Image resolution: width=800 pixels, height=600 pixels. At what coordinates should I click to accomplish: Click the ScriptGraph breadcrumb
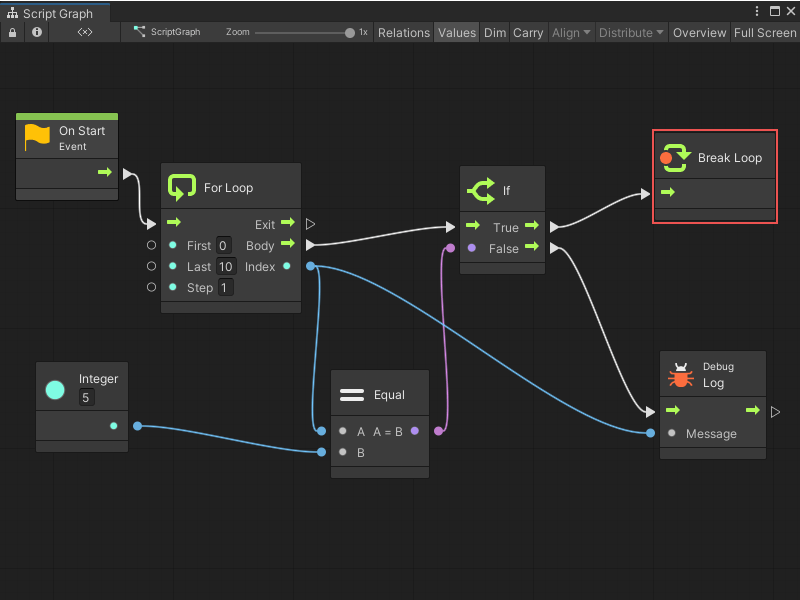point(176,32)
